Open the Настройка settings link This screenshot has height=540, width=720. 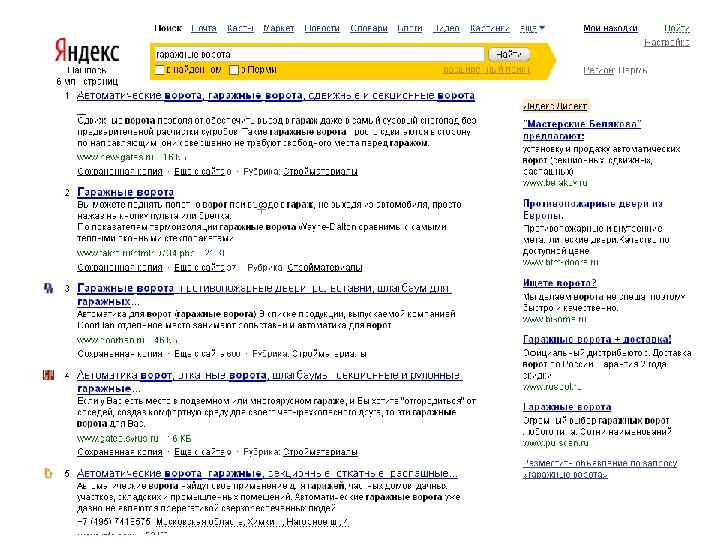pos(667,43)
